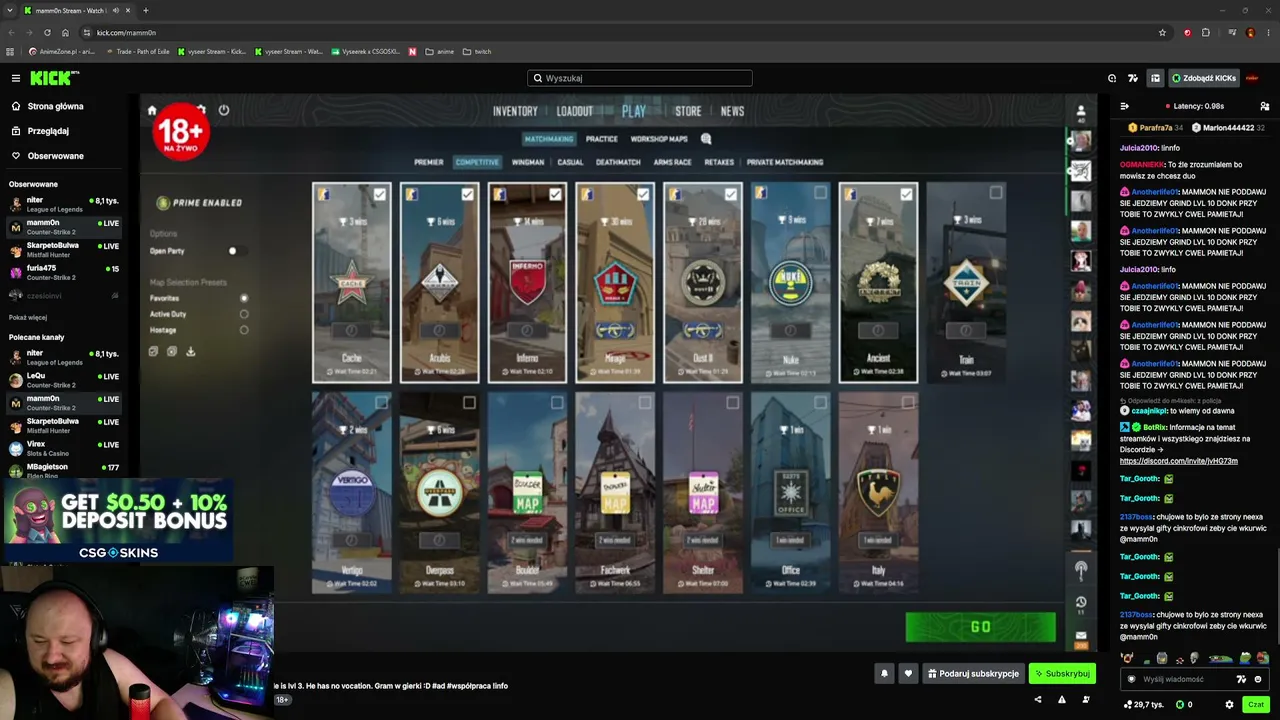
Task: Switch to the Inventory tab in CS2
Action: (x=515, y=111)
